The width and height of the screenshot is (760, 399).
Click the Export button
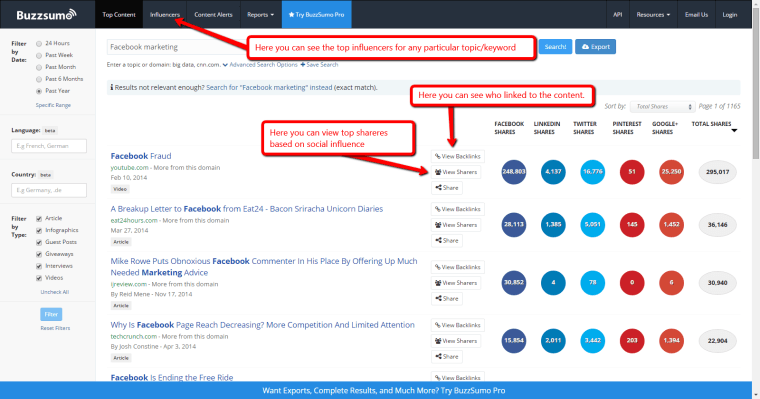[x=595, y=47]
